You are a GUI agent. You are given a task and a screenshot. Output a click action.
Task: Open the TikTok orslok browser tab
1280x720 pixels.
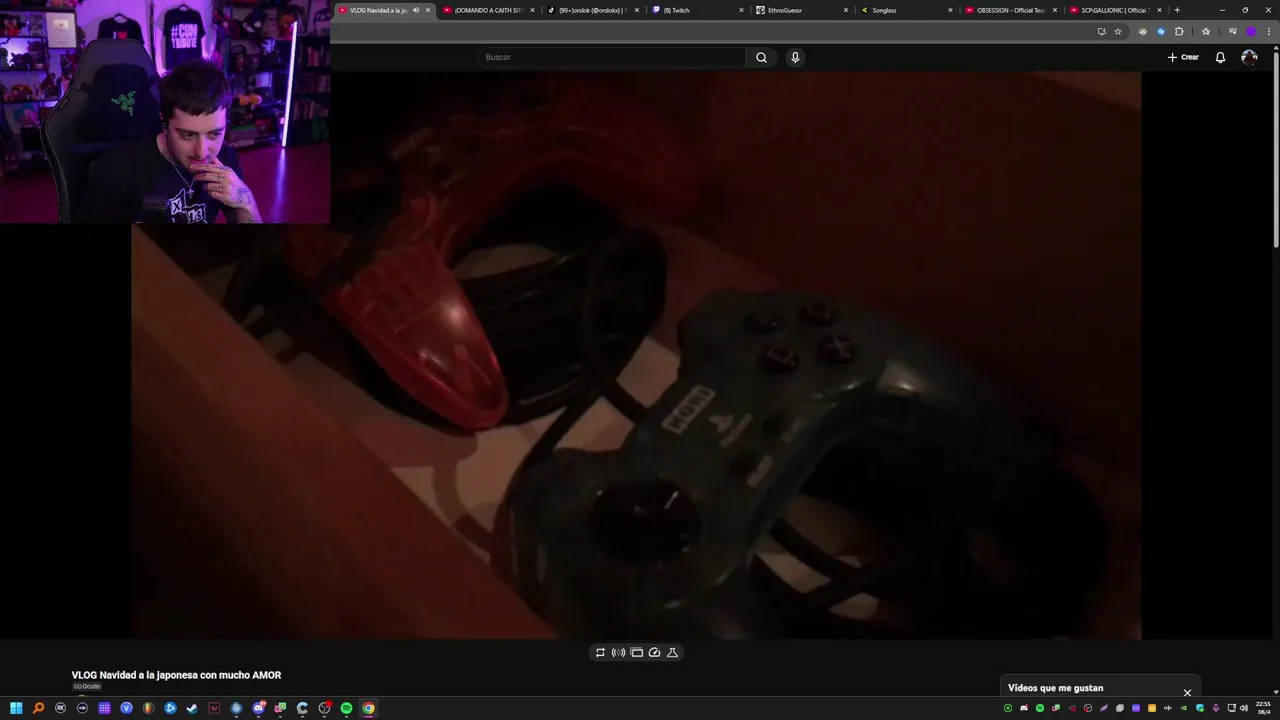point(592,10)
